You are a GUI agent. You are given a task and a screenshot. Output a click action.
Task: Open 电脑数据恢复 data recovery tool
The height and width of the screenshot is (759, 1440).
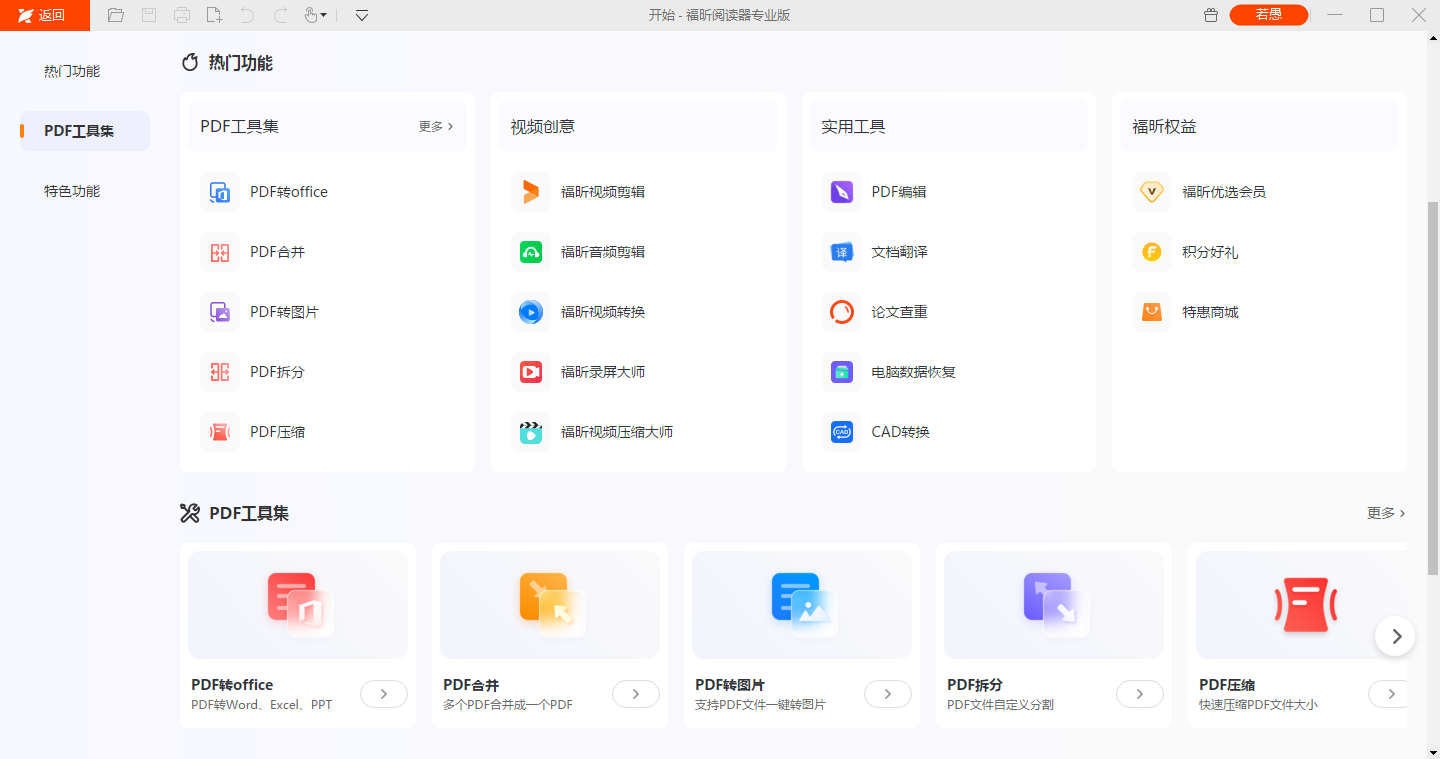912,372
